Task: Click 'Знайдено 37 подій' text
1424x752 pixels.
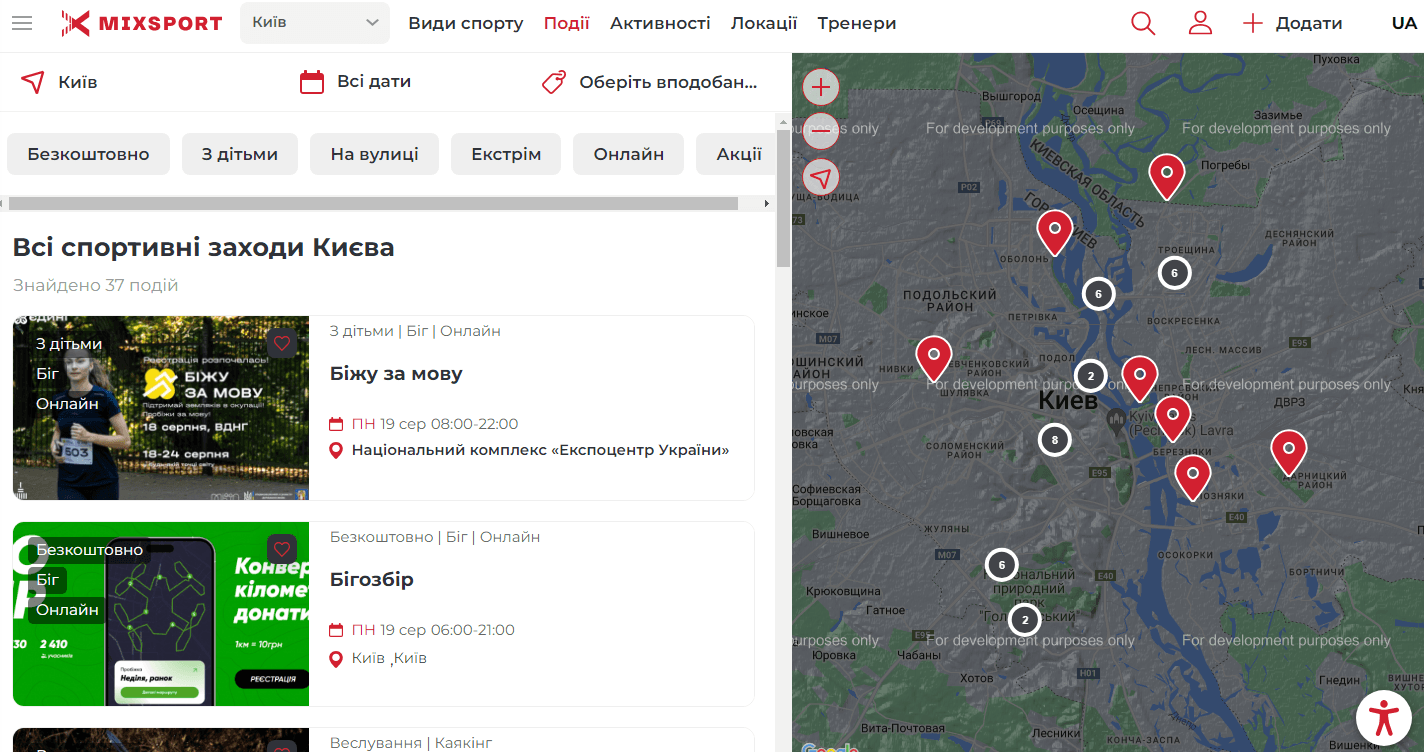Action: (x=96, y=285)
